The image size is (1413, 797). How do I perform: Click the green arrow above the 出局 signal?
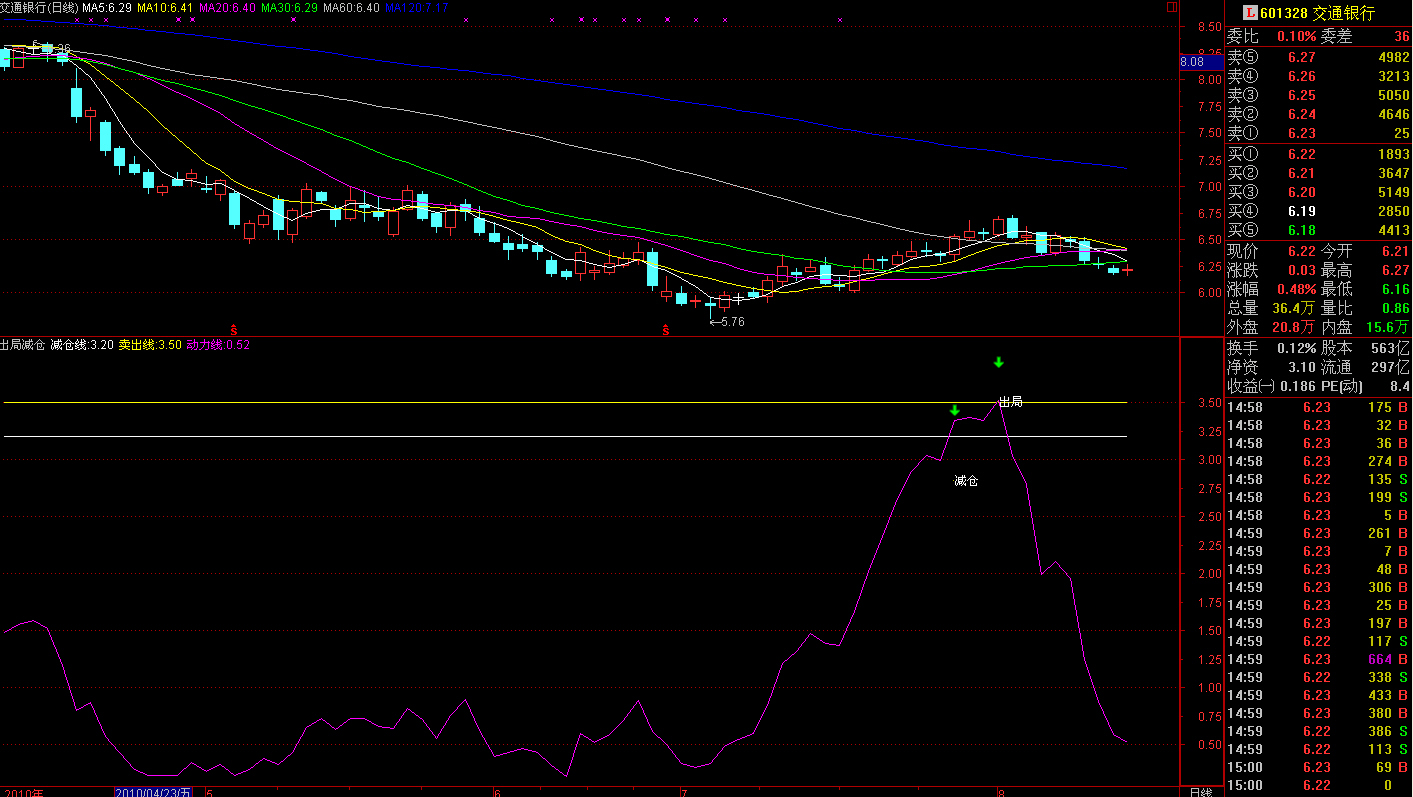tap(998, 362)
